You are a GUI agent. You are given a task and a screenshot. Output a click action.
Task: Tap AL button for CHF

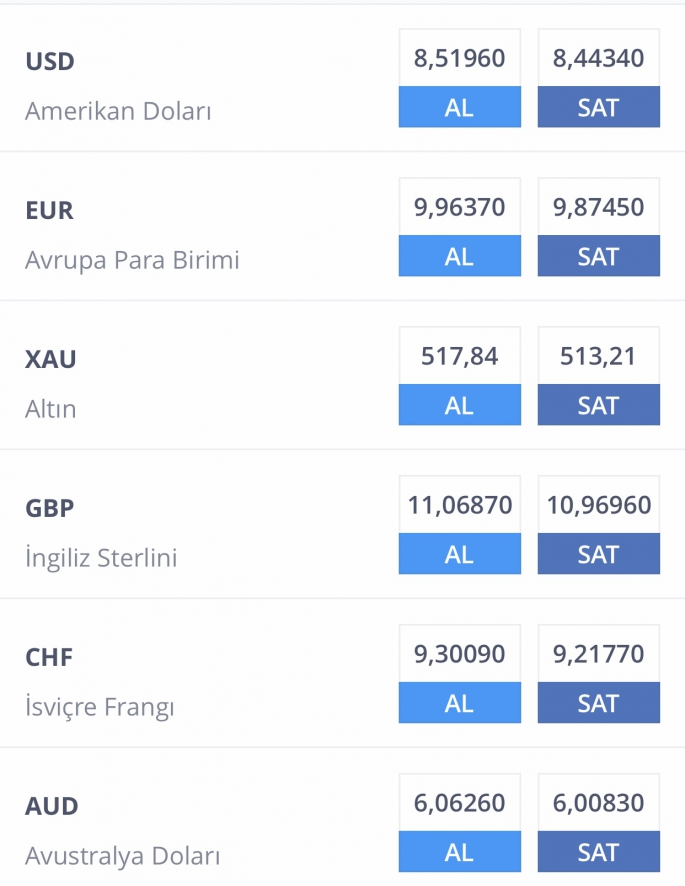click(459, 702)
